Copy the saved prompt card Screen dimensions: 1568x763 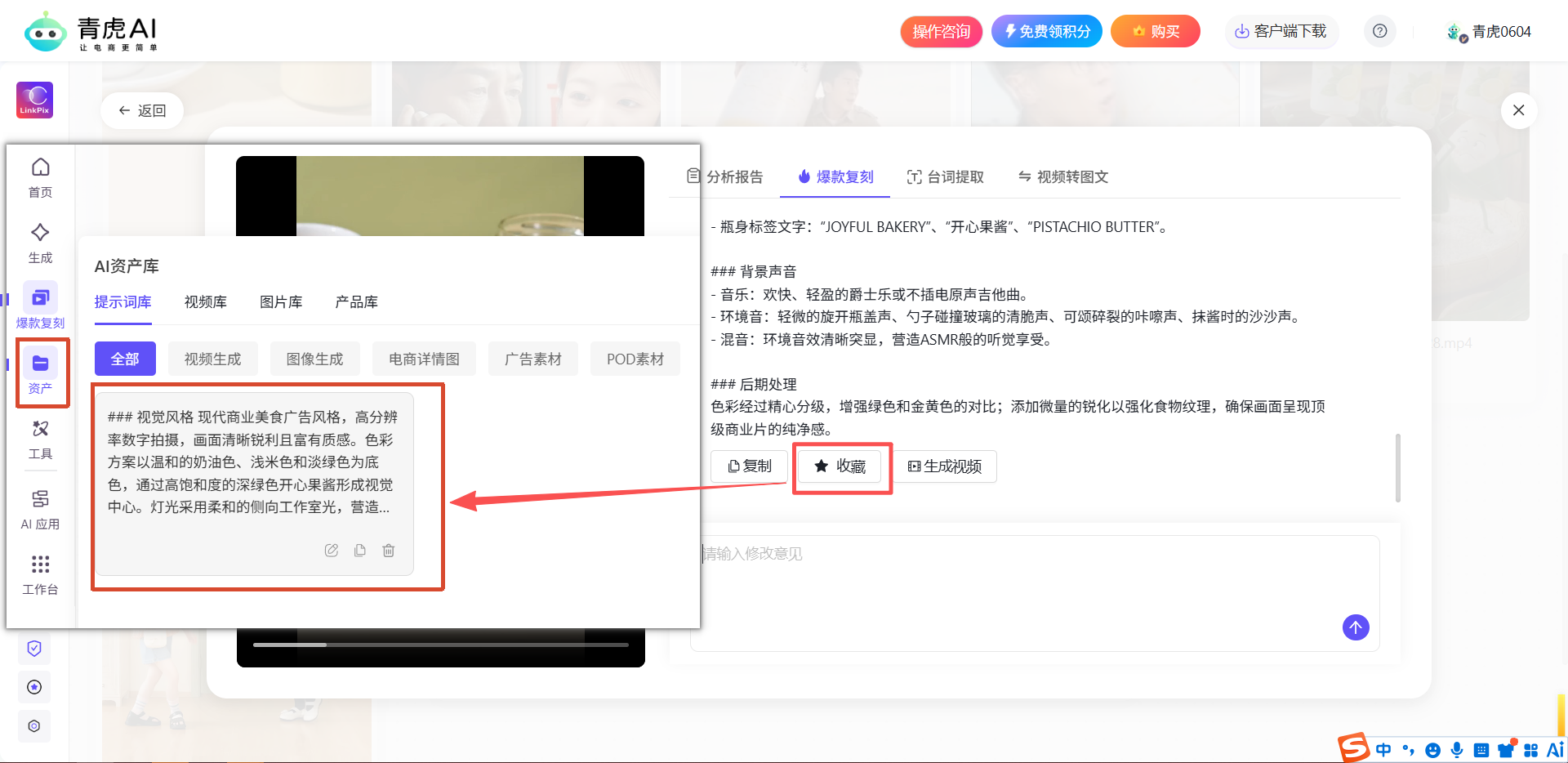pyautogui.click(x=360, y=551)
